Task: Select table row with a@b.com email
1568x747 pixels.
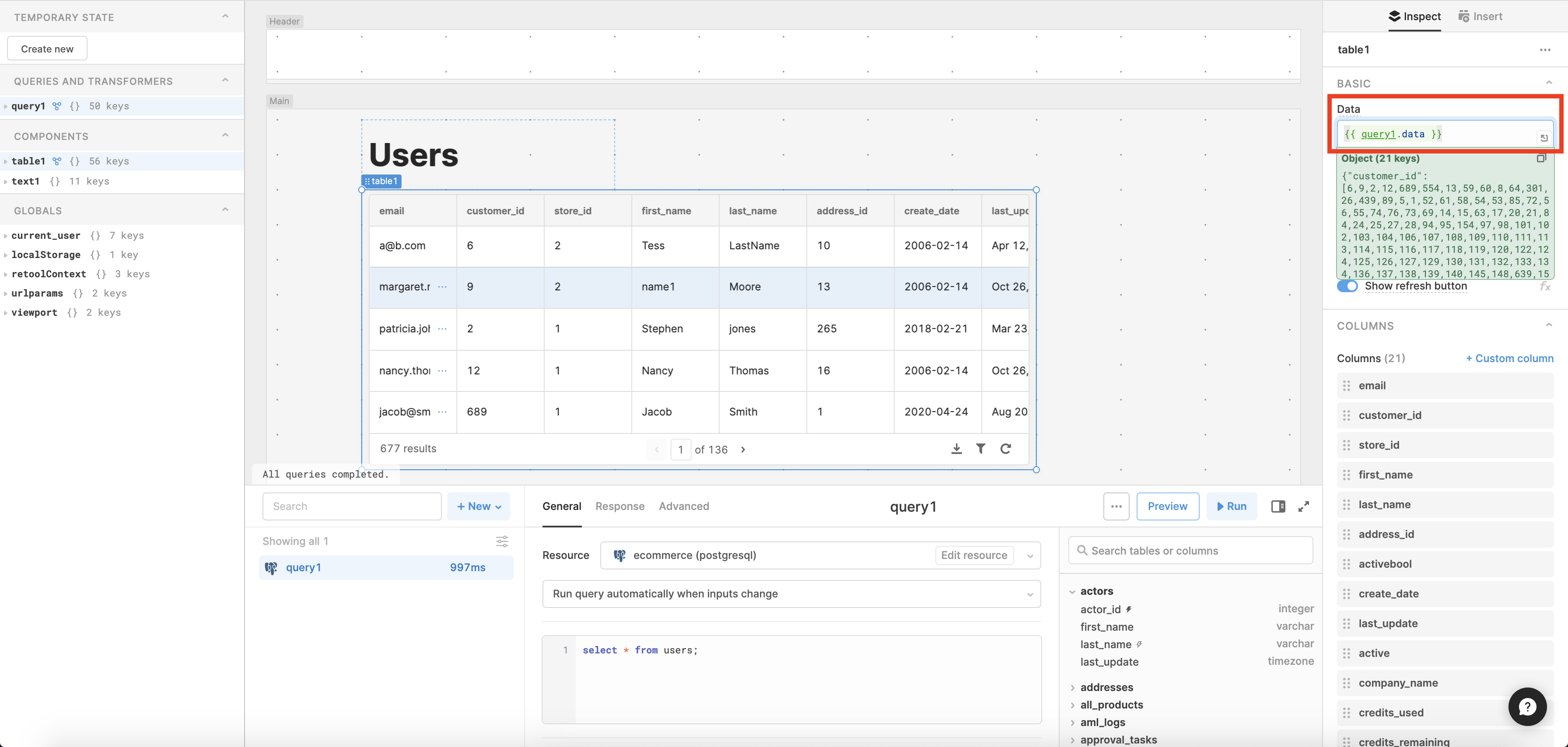Action: click(698, 246)
